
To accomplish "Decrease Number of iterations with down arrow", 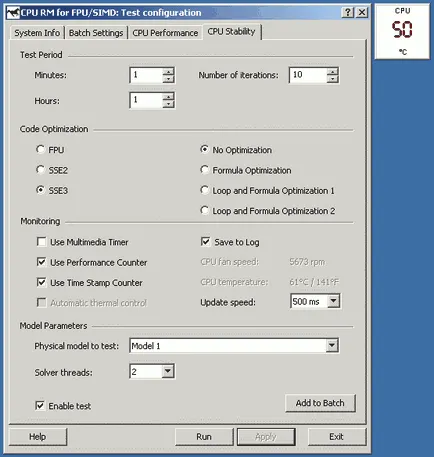I will 332,79.
